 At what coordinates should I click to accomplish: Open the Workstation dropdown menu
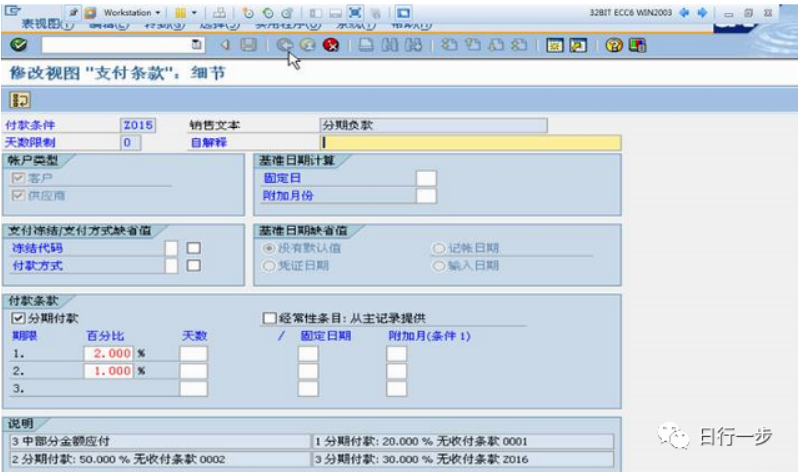tap(132, 13)
